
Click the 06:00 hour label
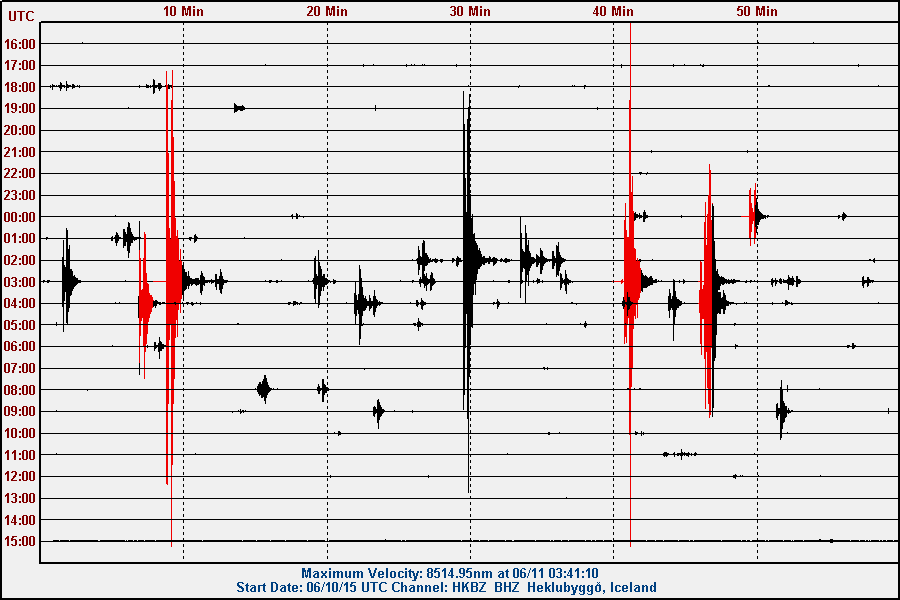click(20, 346)
